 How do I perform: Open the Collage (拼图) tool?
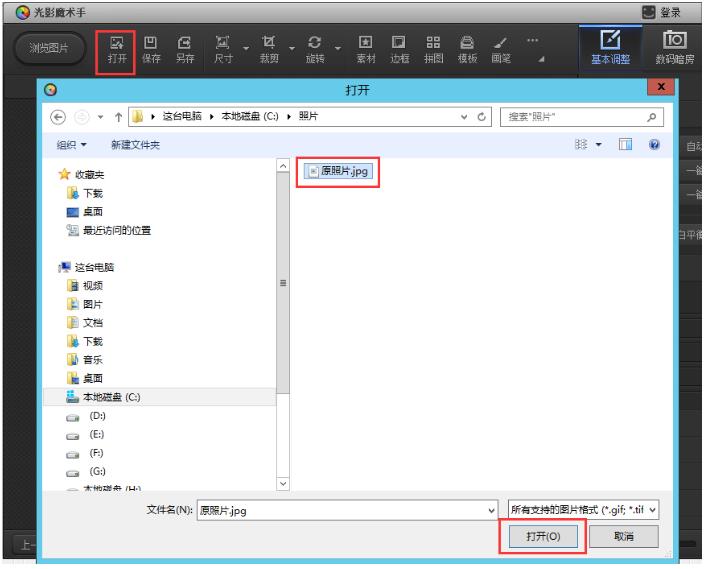pyautogui.click(x=432, y=49)
